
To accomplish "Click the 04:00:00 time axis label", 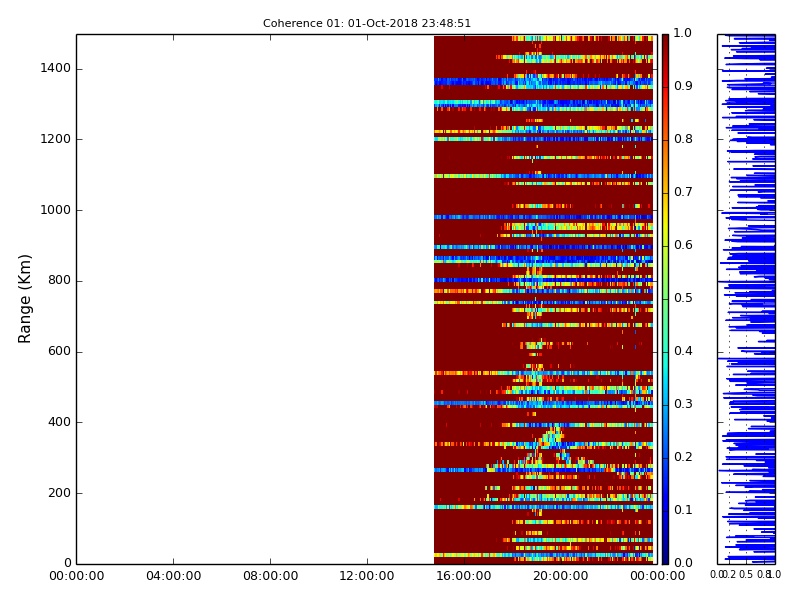I will point(173,576).
